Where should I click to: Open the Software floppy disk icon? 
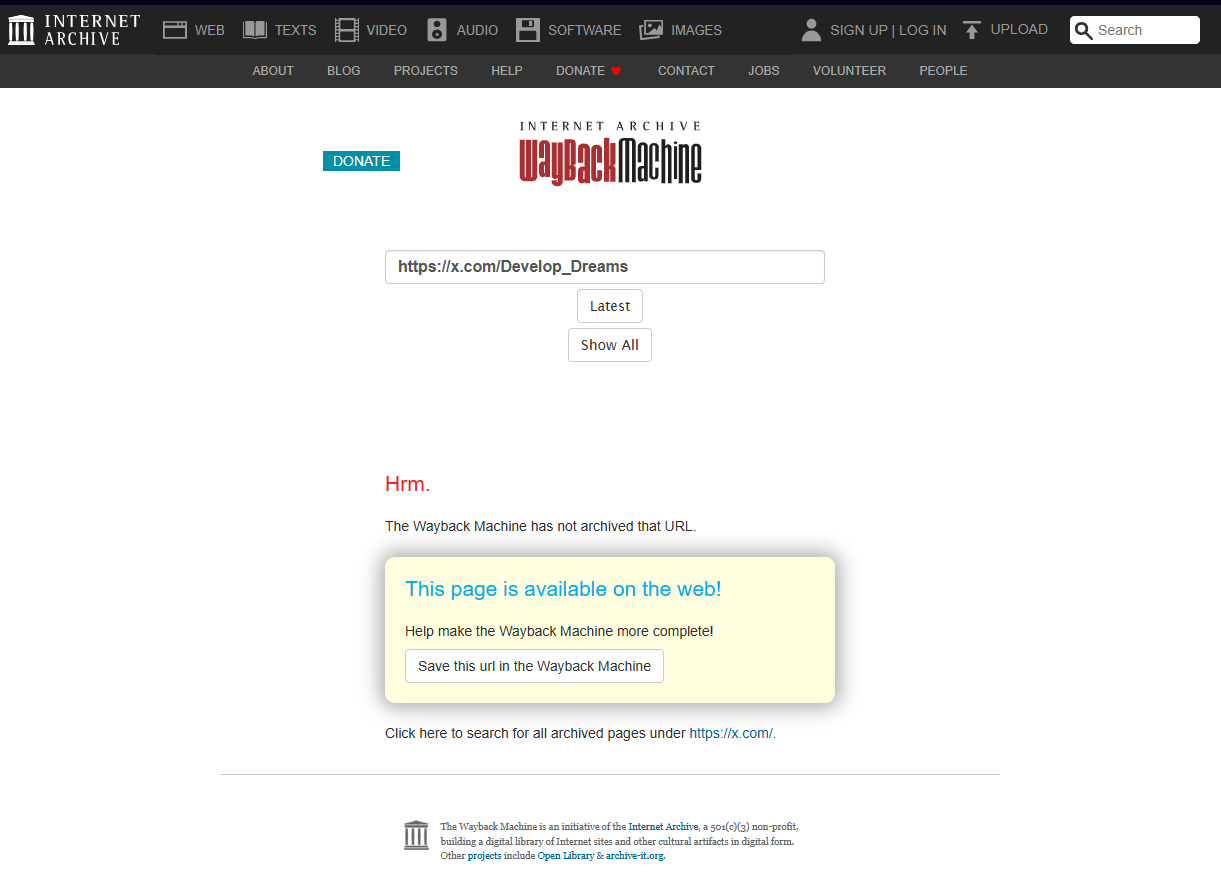pyautogui.click(x=528, y=30)
